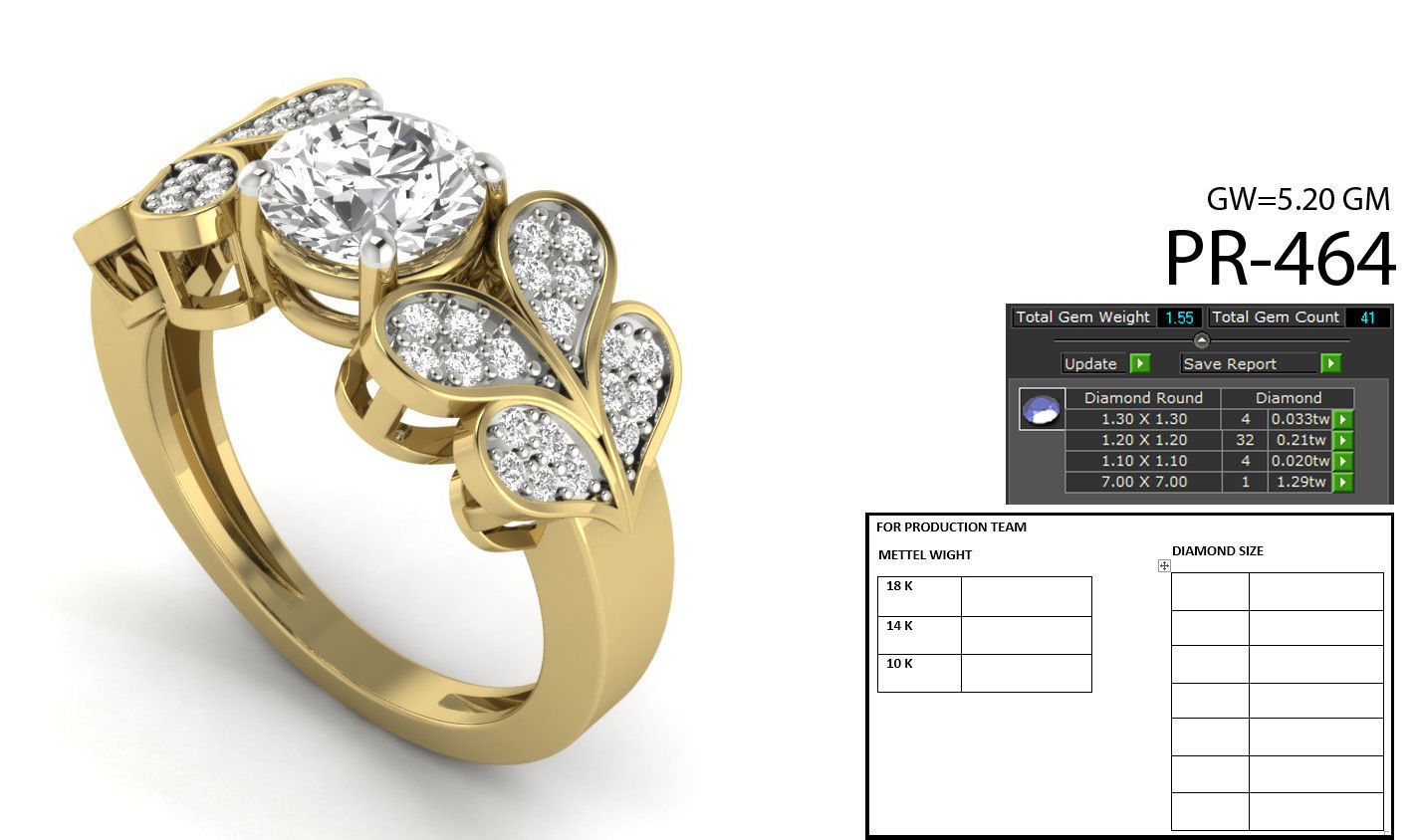Click the PR-464 design code text
Viewport: 1419px width, 840px height.
(x=1281, y=260)
